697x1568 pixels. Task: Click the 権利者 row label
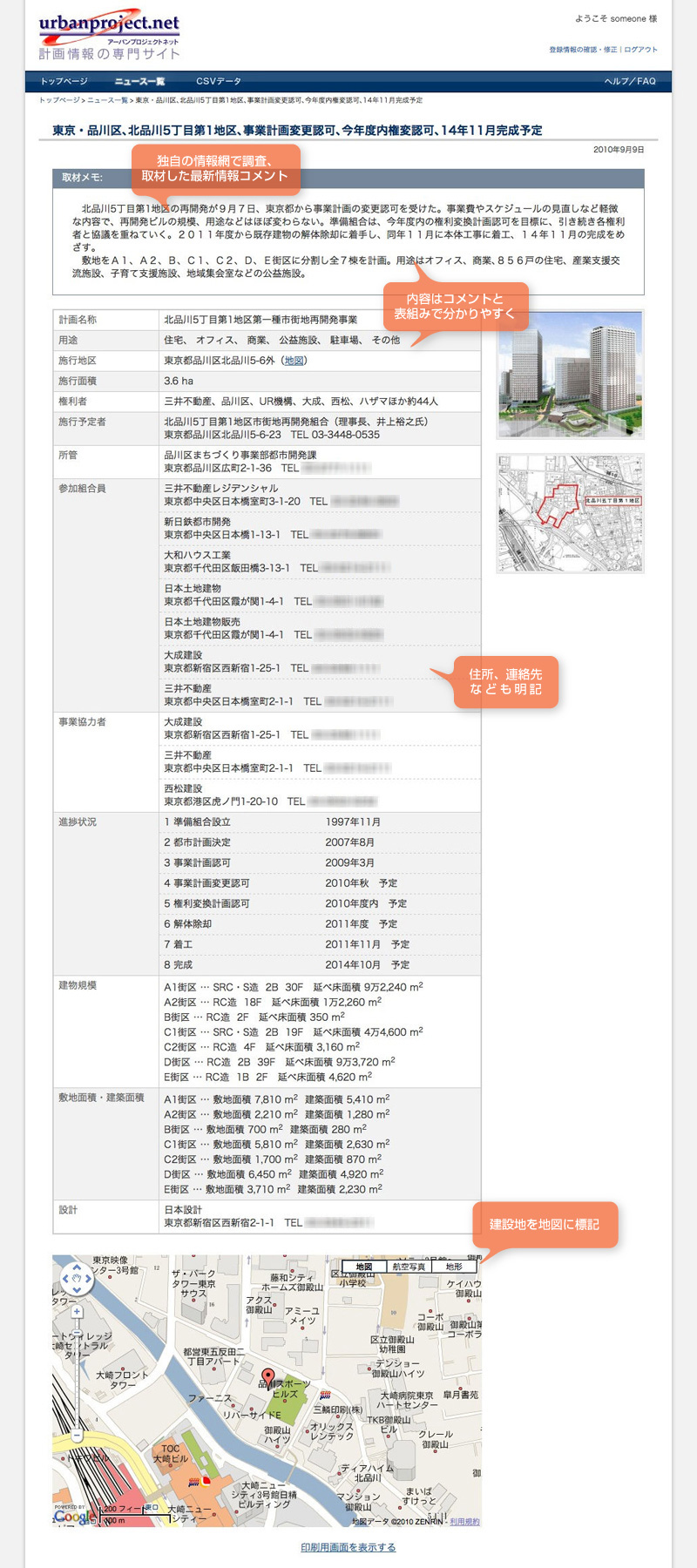tap(72, 402)
